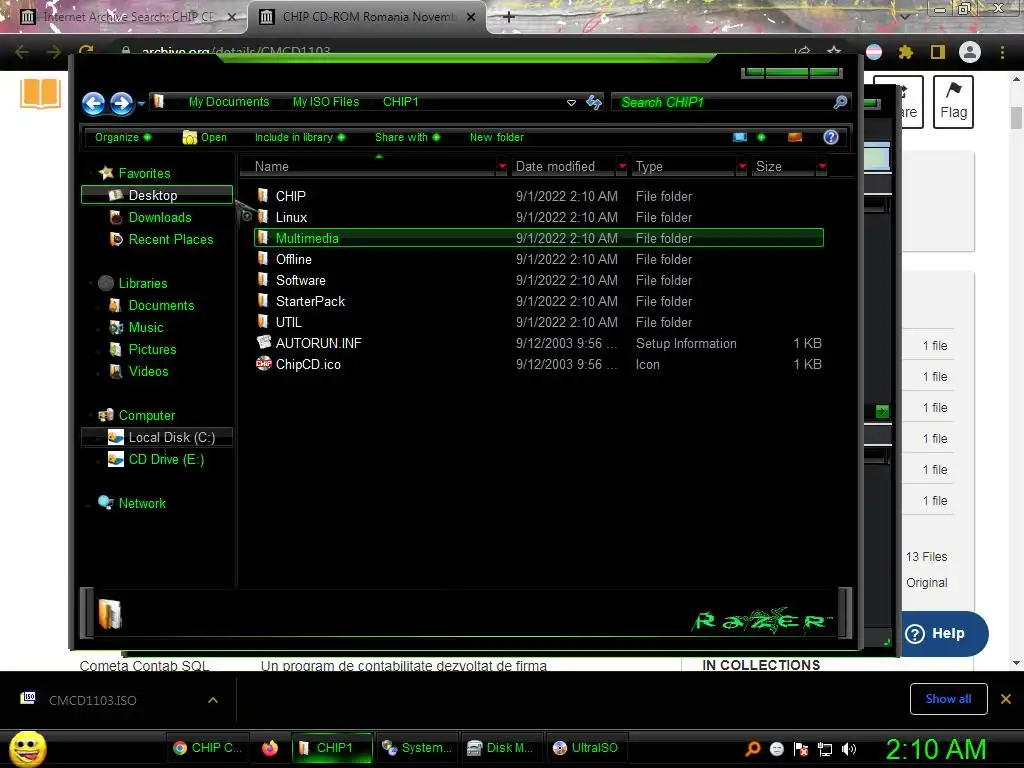Open browser profile avatar icon
This screenshot has width=1024, height=768.
click(x=969, y=52)
